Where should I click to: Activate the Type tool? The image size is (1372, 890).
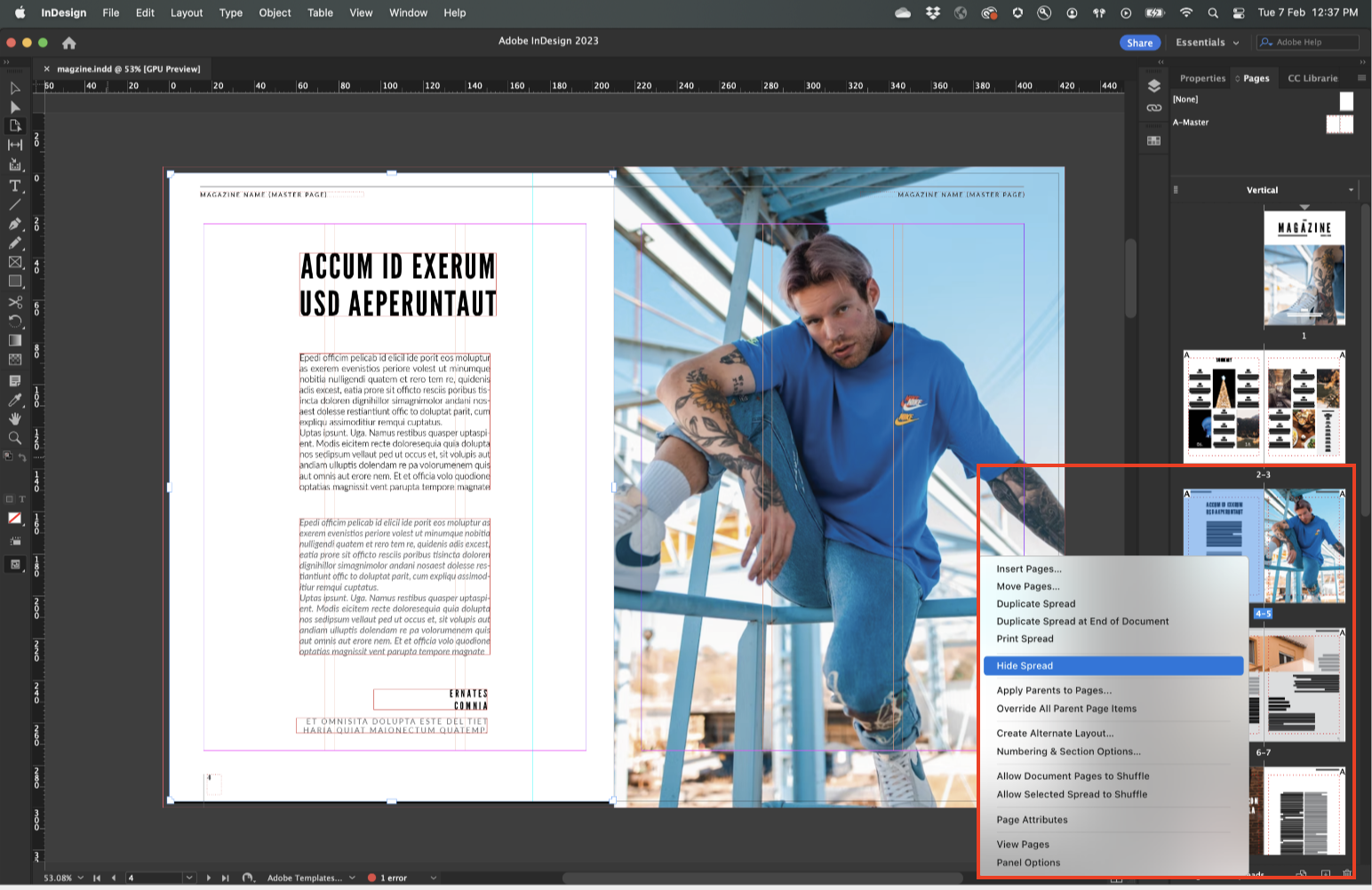[14, 186]
